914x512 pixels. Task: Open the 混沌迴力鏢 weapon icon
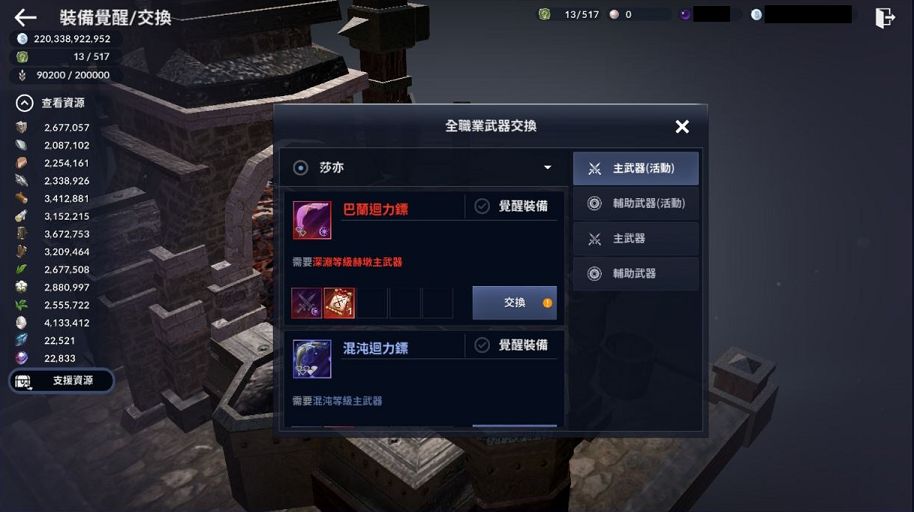pyautogui.click(x=312, y=359)
